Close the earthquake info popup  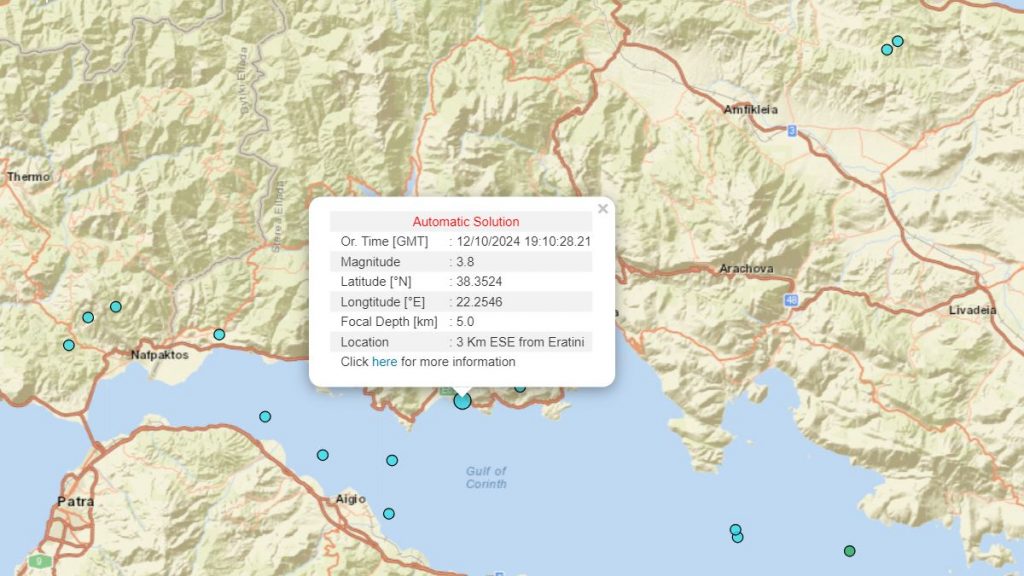pos(602,209)
